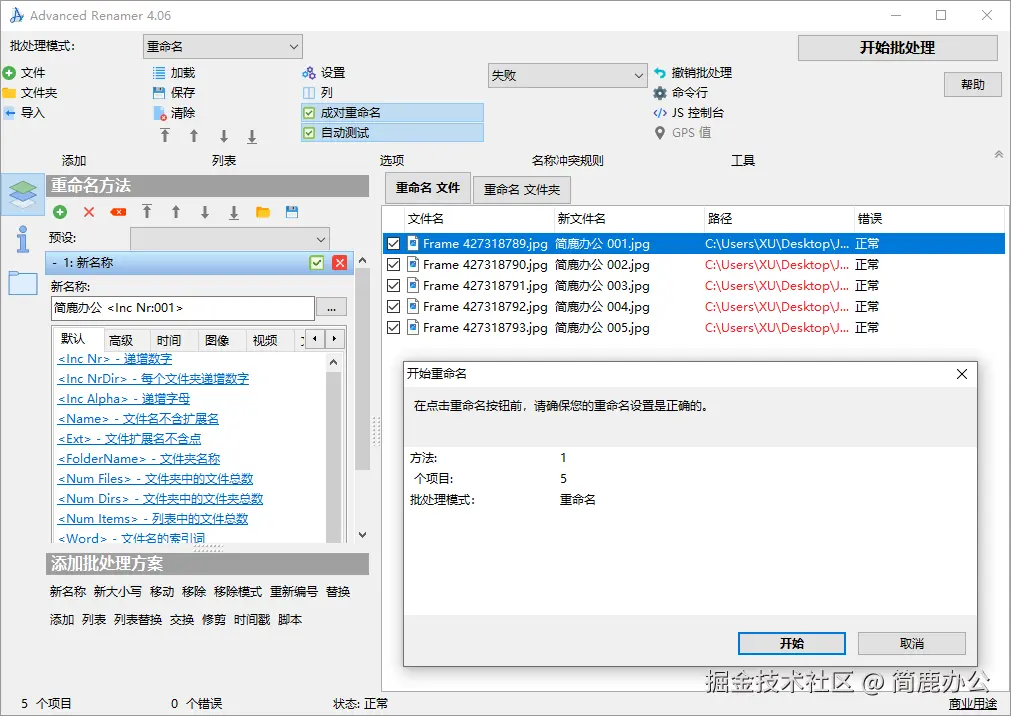The width and height of the screenshot is (1011, 716).
Task: Click the 开始批处理 button
Action: point(898,48)
